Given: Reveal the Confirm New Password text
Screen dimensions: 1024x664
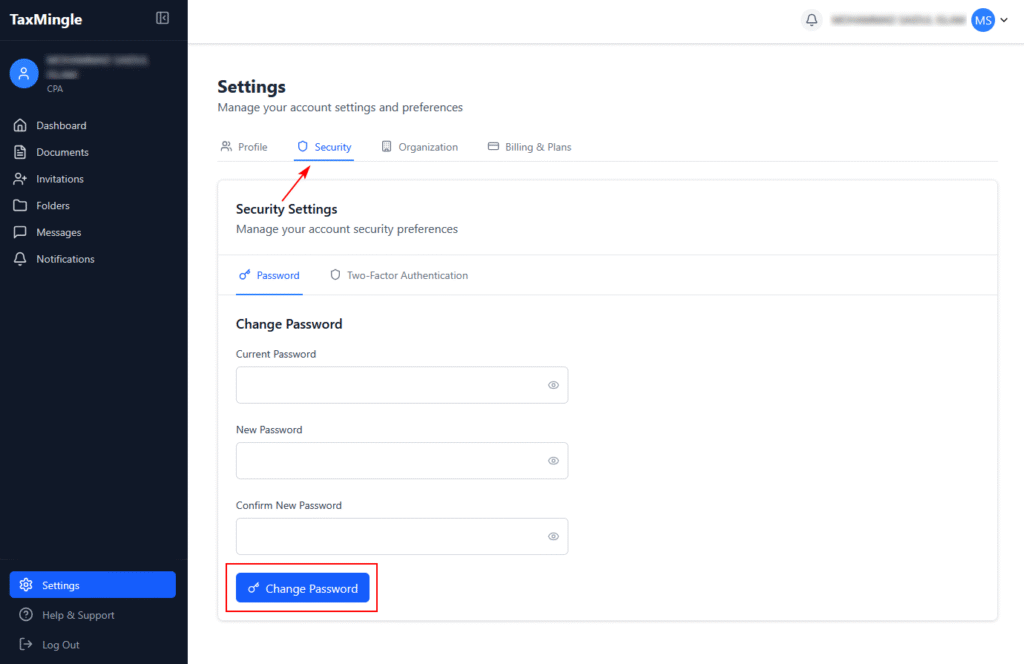Looking at the screenshot, I should pos(553,537).
